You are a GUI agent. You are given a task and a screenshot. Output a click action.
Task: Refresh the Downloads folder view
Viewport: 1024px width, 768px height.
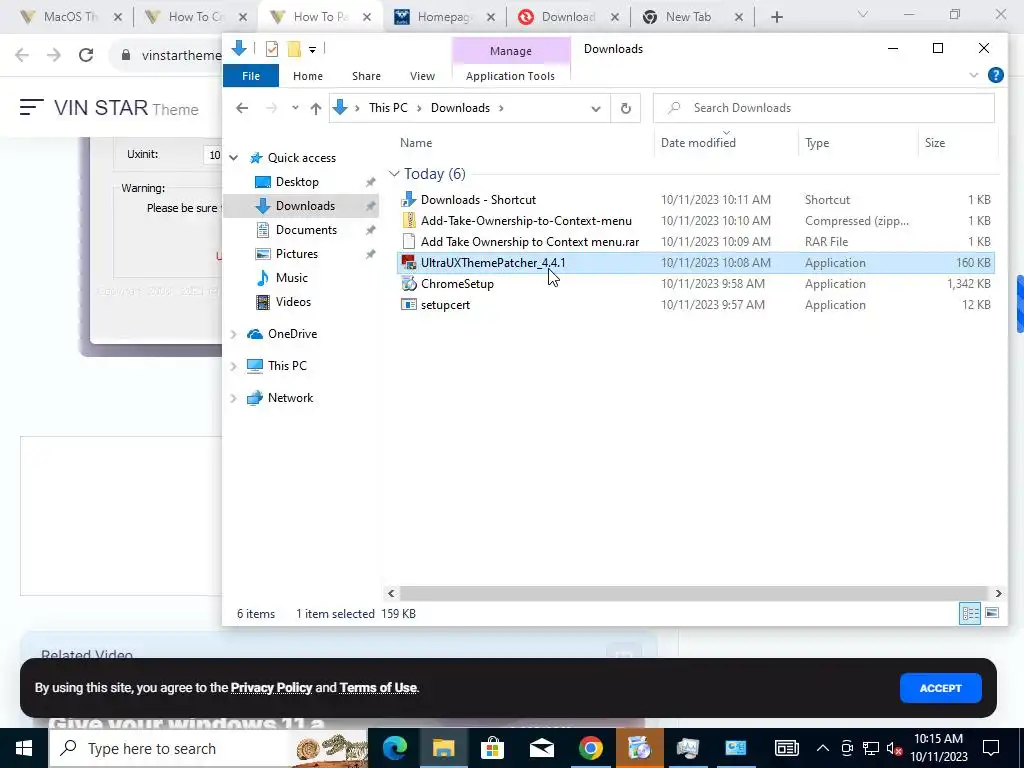point(626,108)
